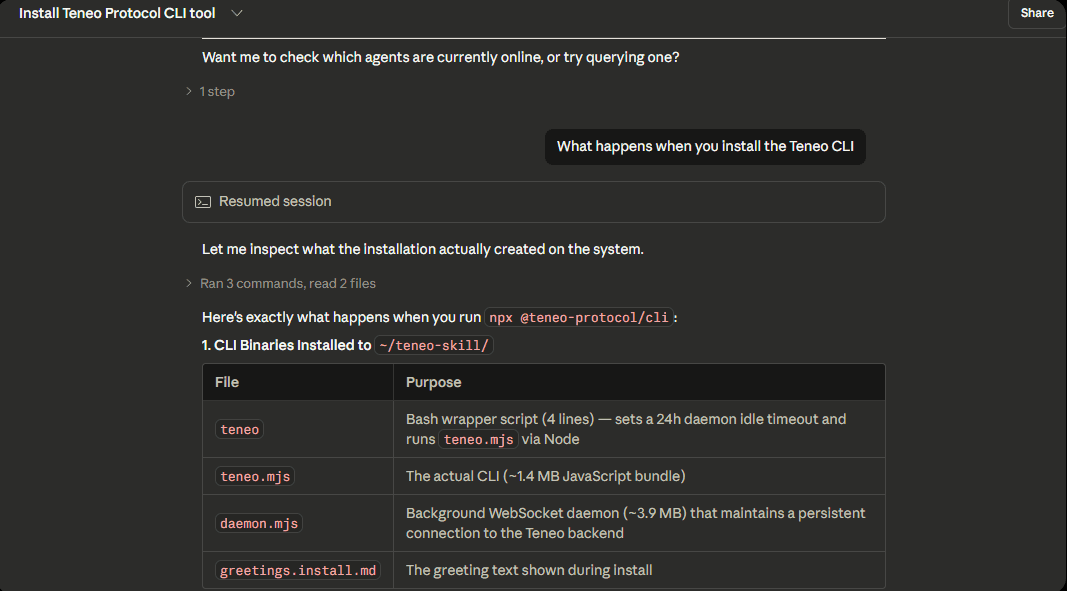Click the ~/teneo-skill/ path chip

pyautogui.click(x=434, y=344)
